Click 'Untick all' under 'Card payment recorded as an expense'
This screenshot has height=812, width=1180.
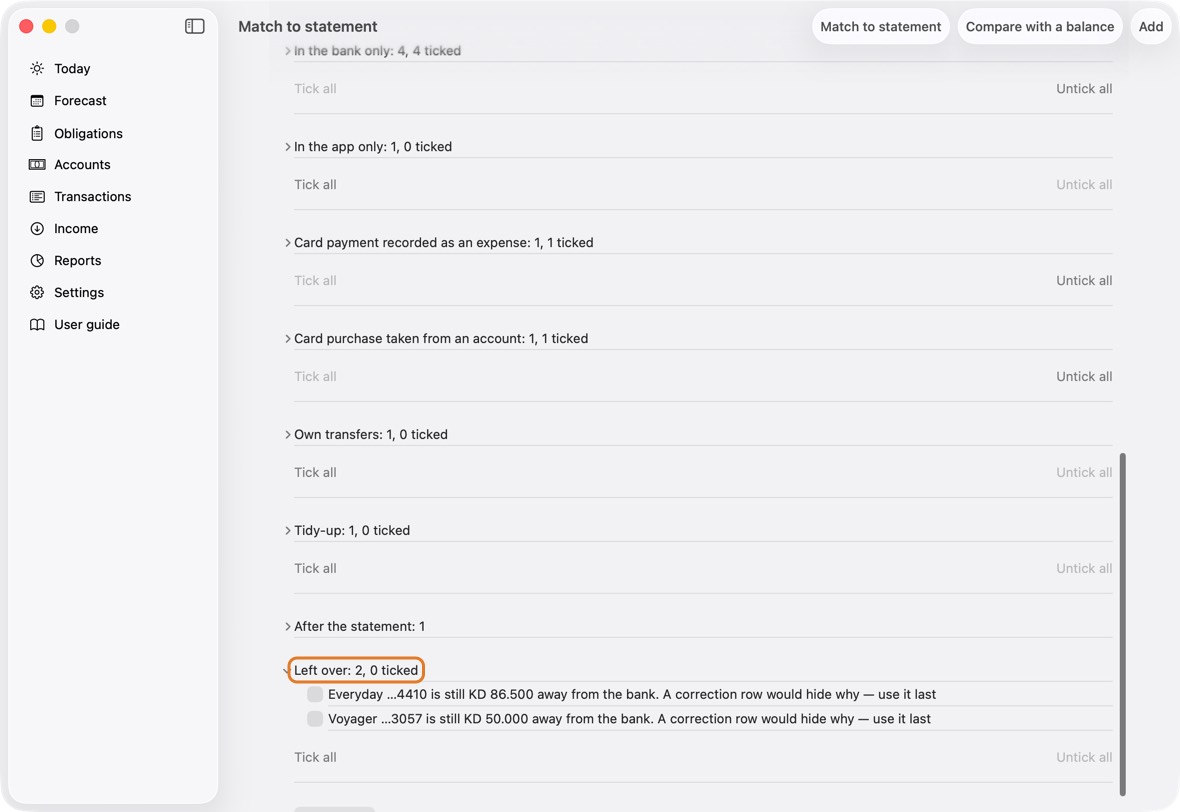coord(1084,281)
